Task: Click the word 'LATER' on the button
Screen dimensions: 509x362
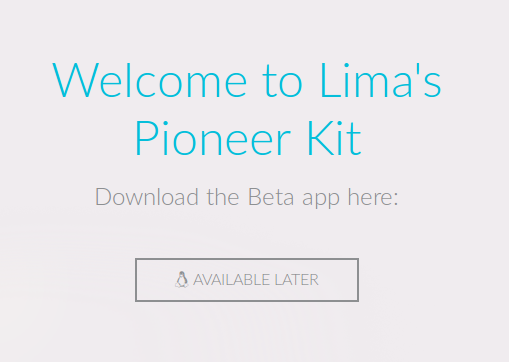Action: point(296,280)
